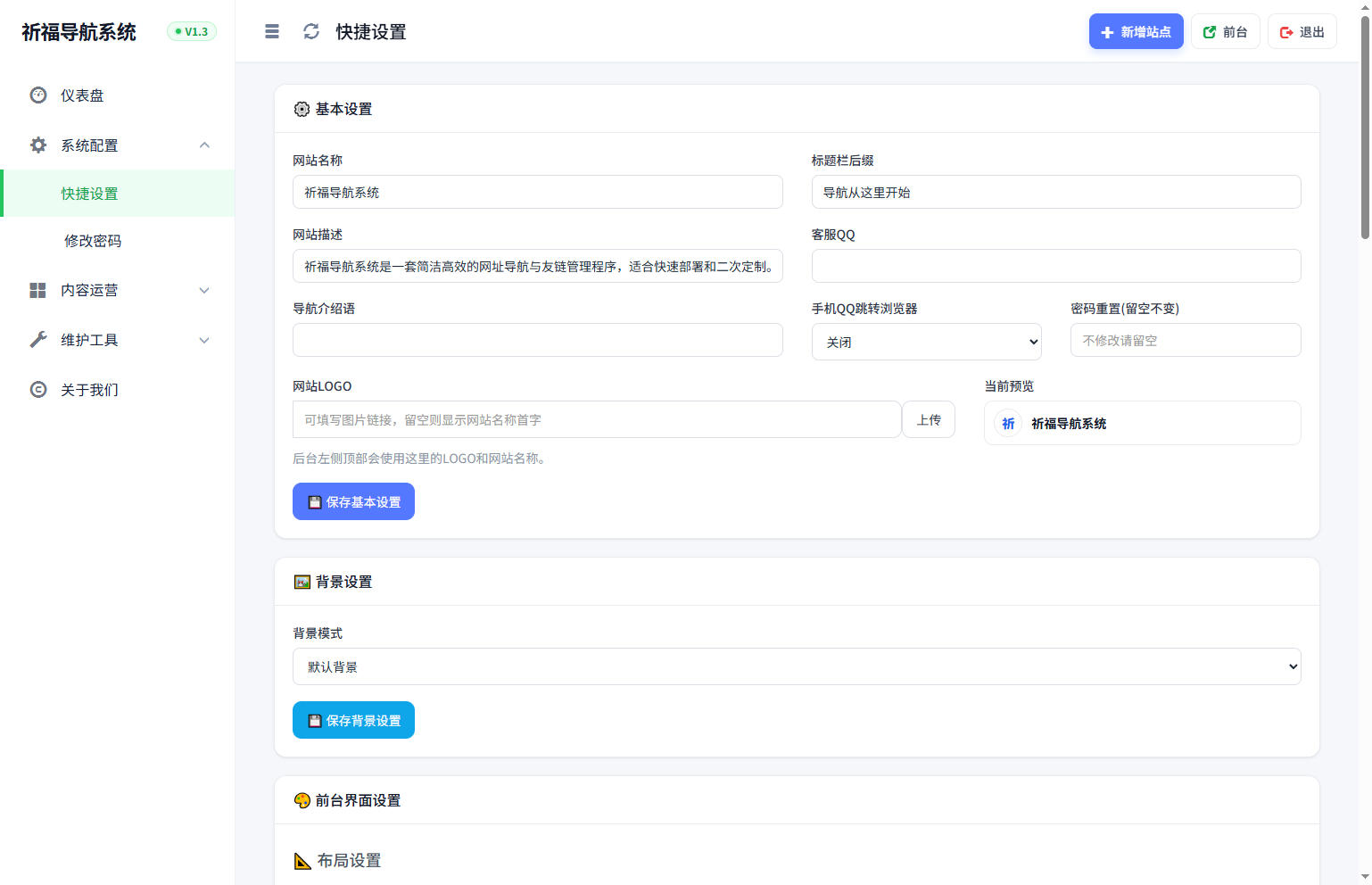Click the frontend UI palette icon
1372x885 pixels.
tap(302, 800)
